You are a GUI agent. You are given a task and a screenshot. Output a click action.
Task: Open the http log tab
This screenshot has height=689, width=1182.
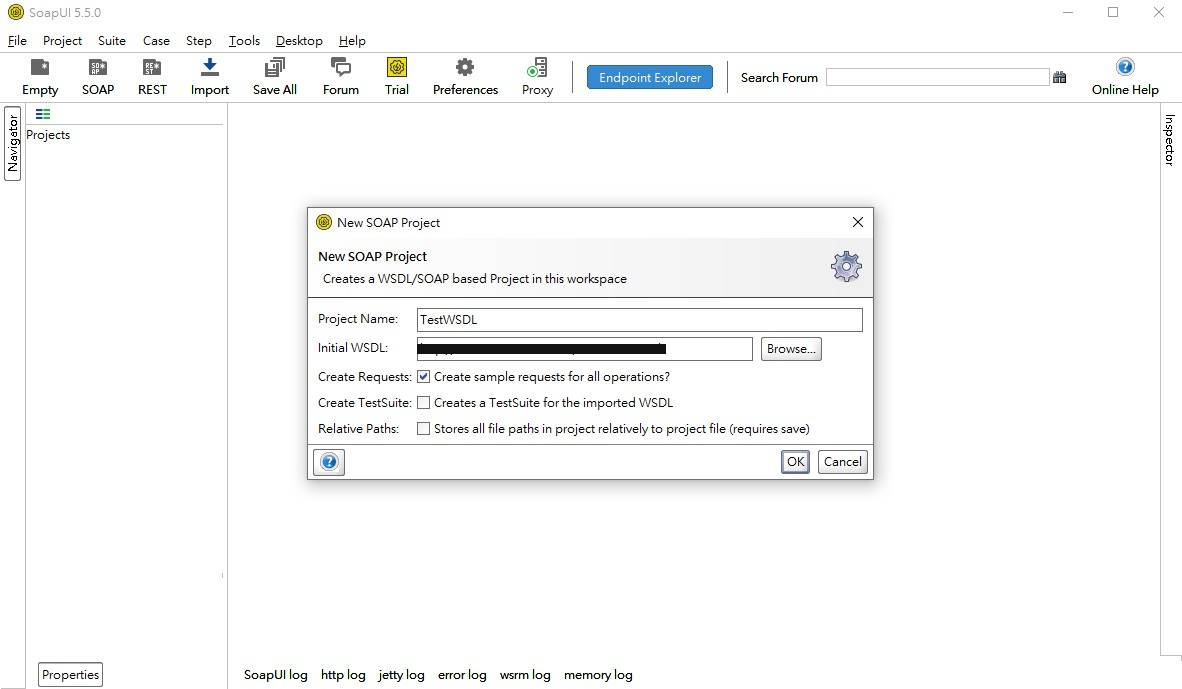click(343, 675)
